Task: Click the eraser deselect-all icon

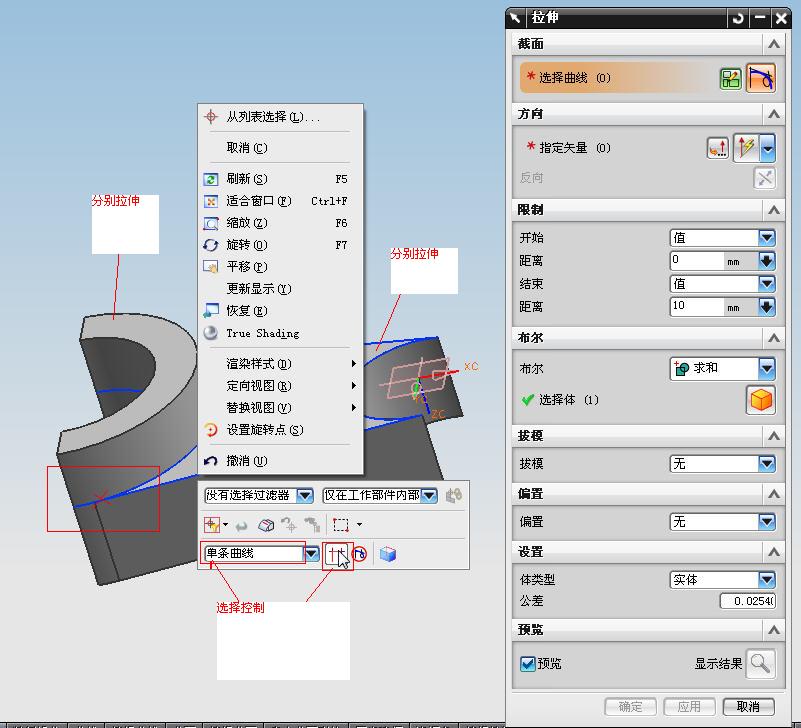Action: [266, 525]
